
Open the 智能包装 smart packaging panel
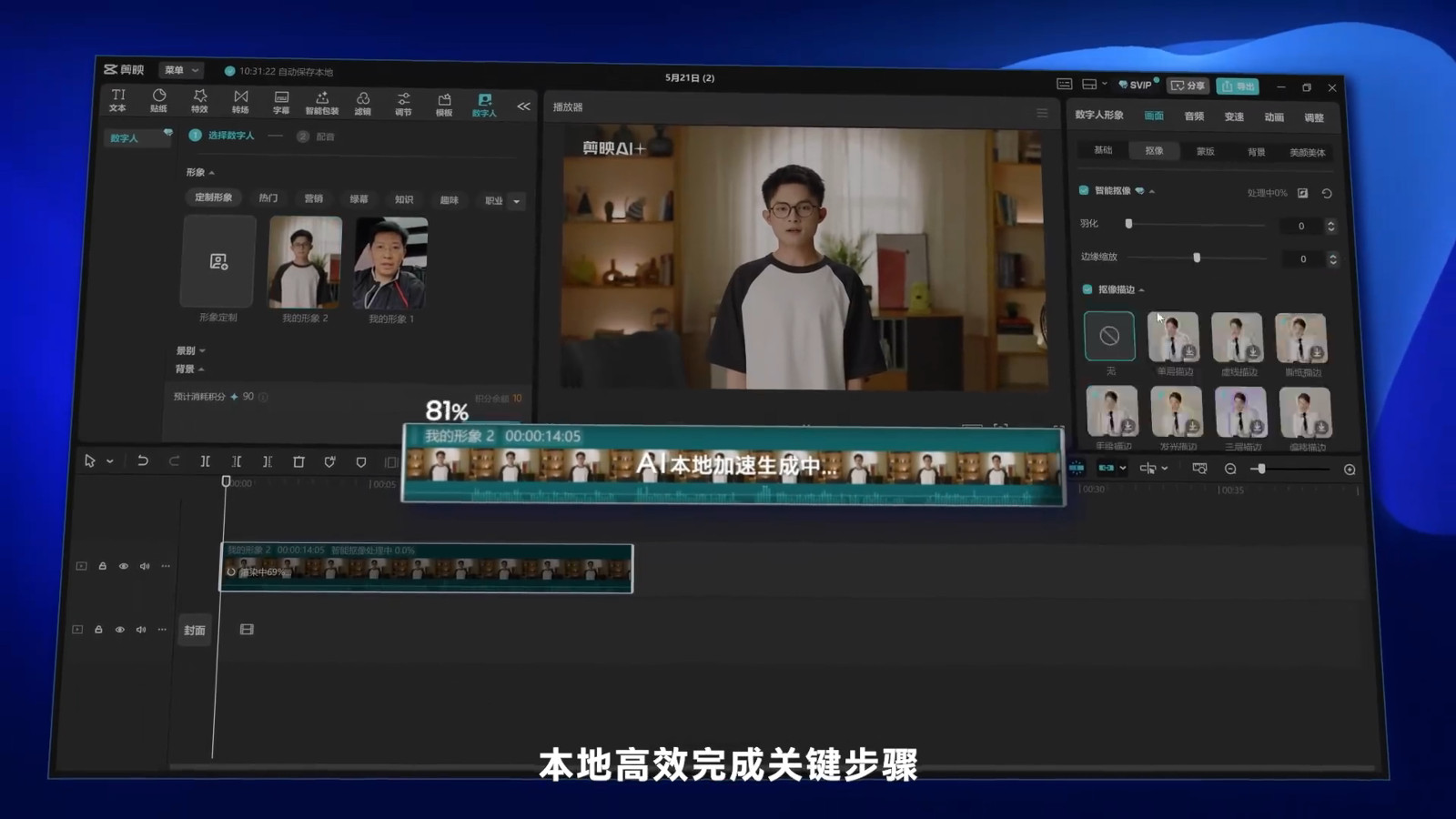point(321,102)
